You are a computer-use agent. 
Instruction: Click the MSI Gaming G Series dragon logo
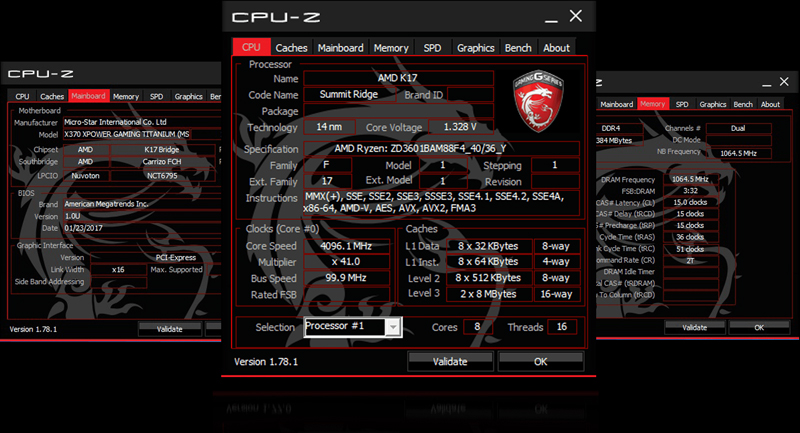pyautogui.click(x=538, y=100)
